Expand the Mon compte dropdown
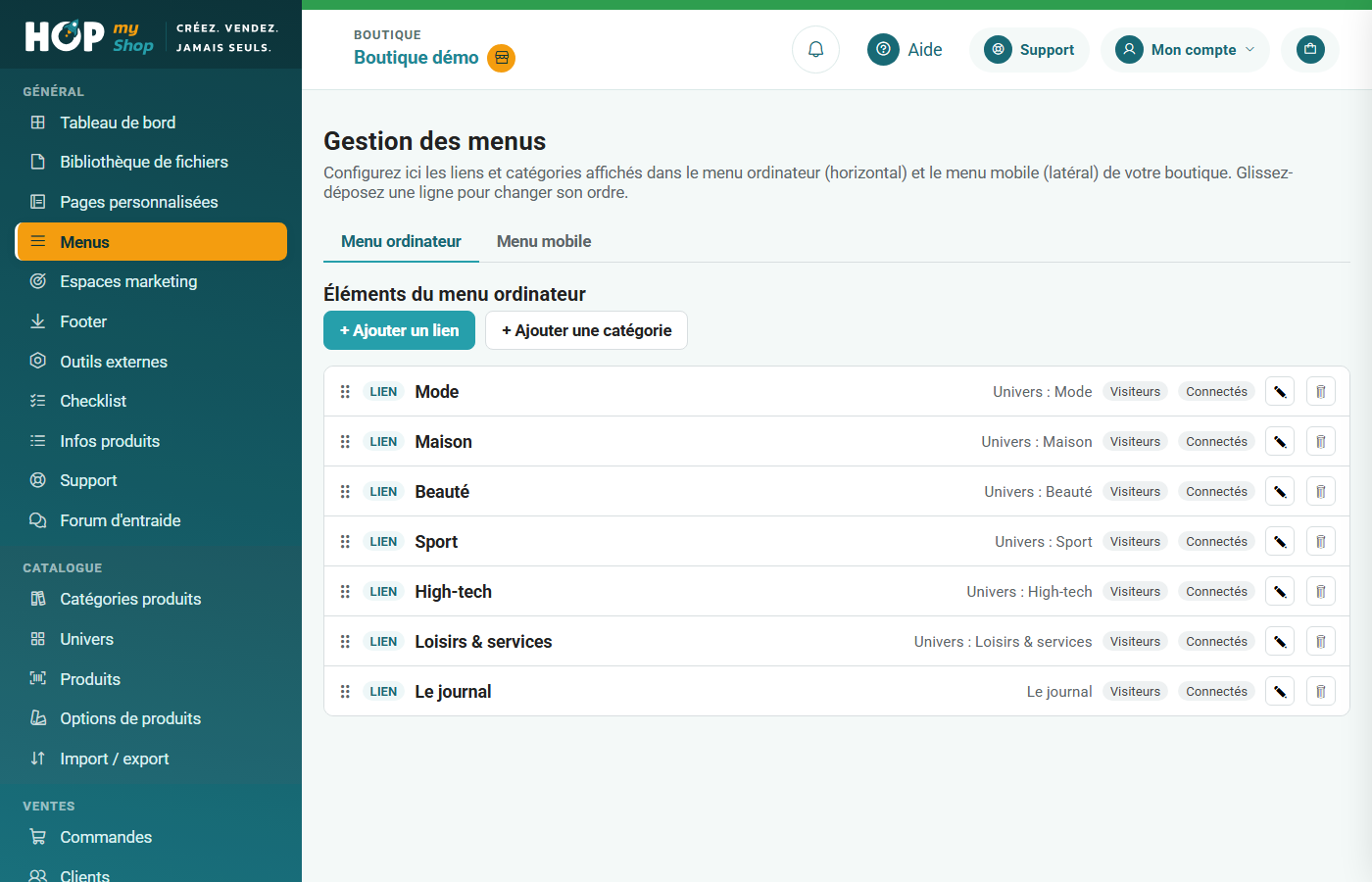 tap(1185, 49)
